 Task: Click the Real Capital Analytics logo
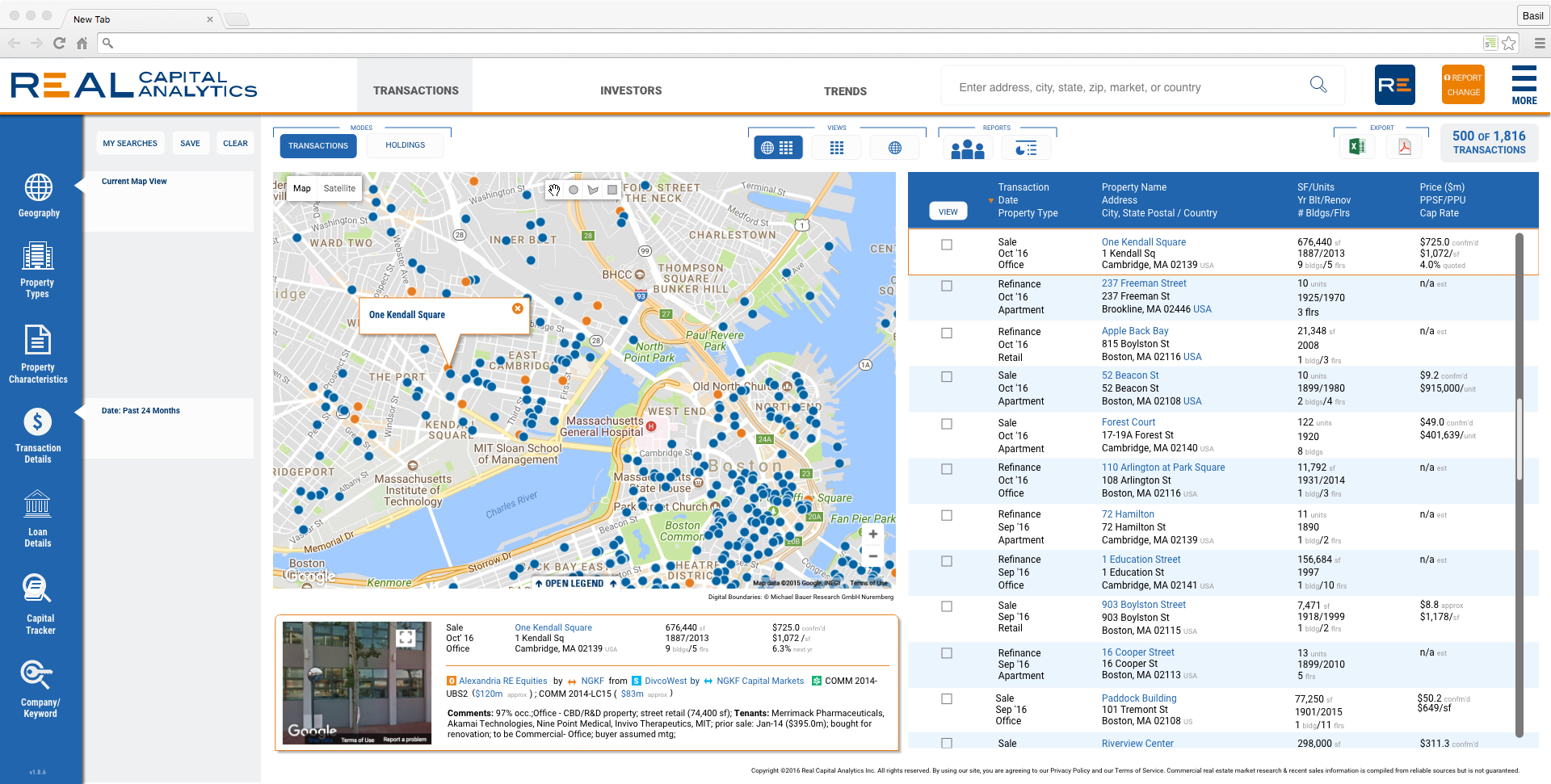pos(134,85)
